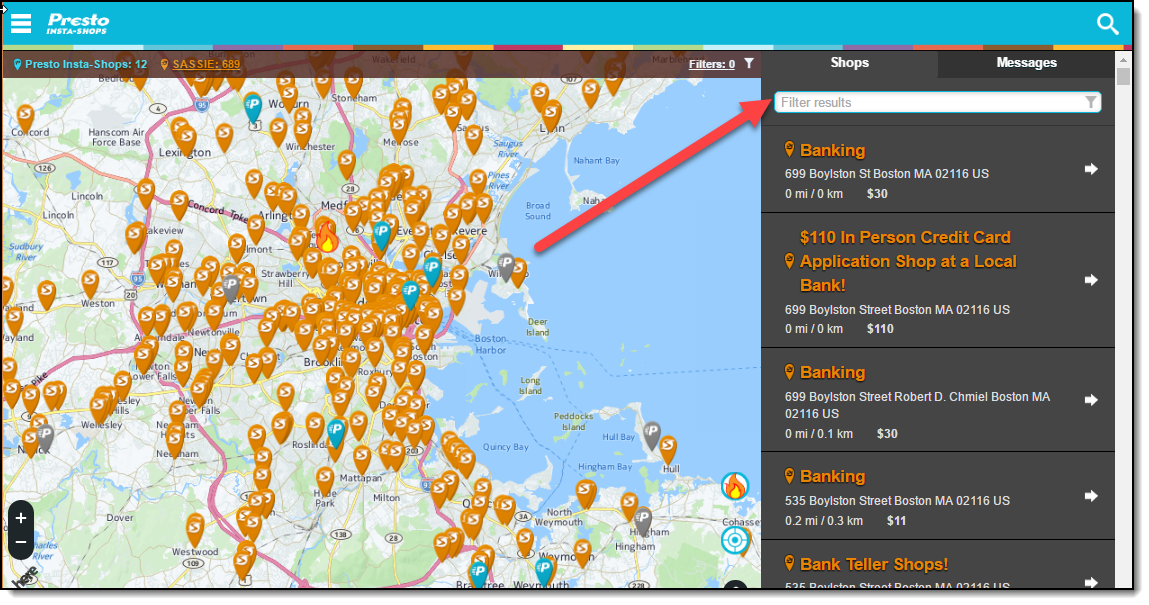Open the hamburger menu

[21, 23]
